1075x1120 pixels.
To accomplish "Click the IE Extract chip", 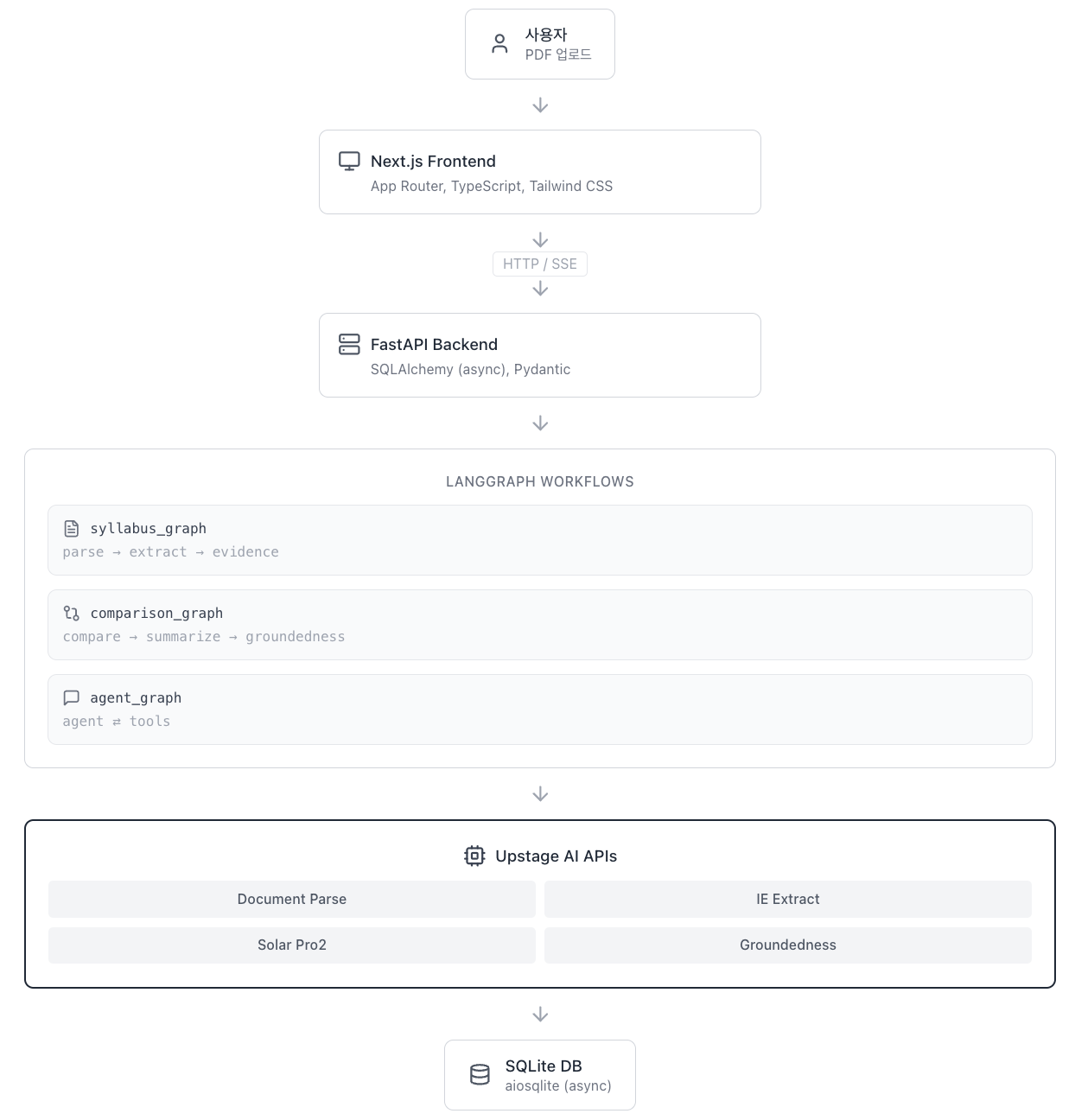I will pos(788,899).
